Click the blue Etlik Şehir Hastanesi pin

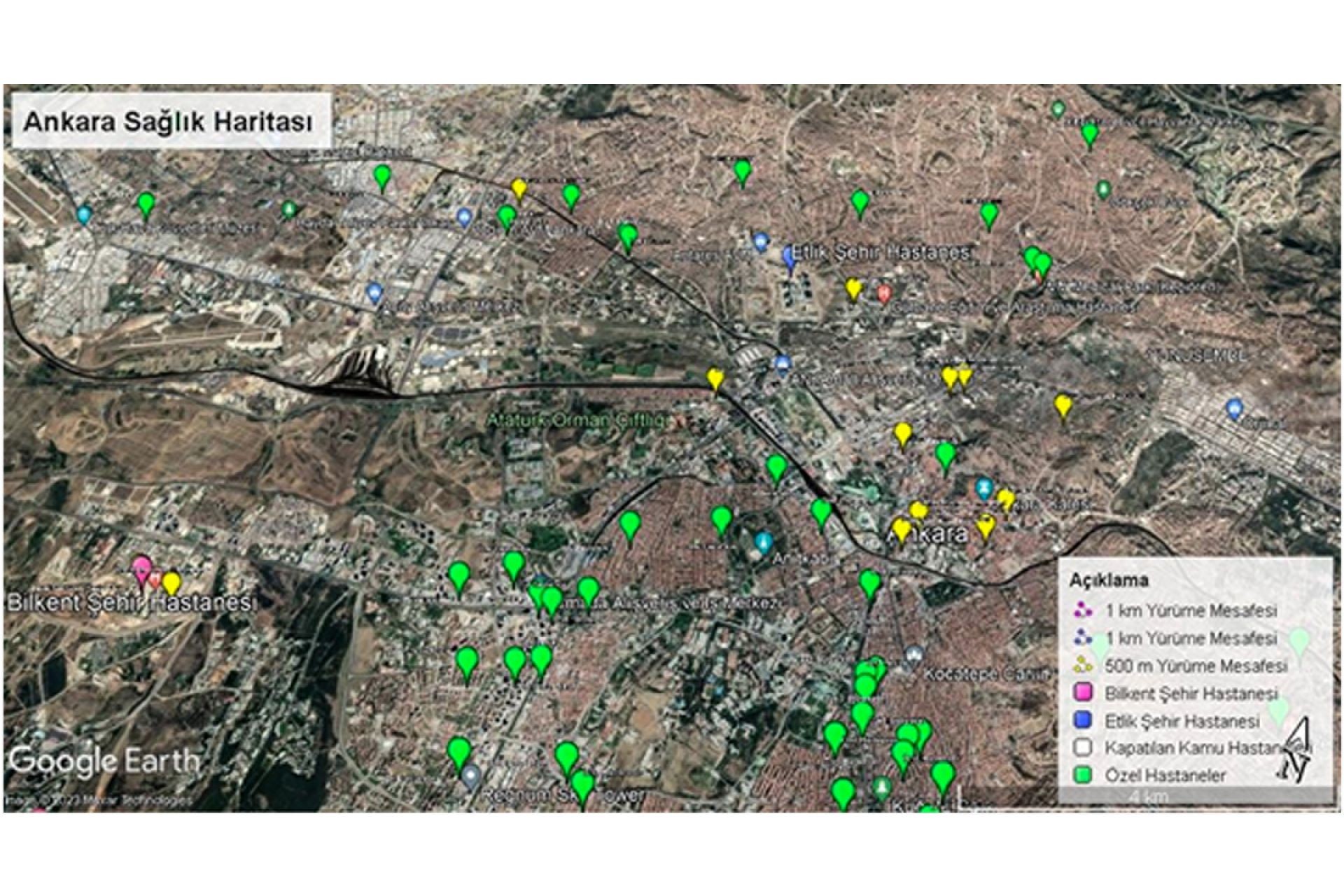click(791, 260)
